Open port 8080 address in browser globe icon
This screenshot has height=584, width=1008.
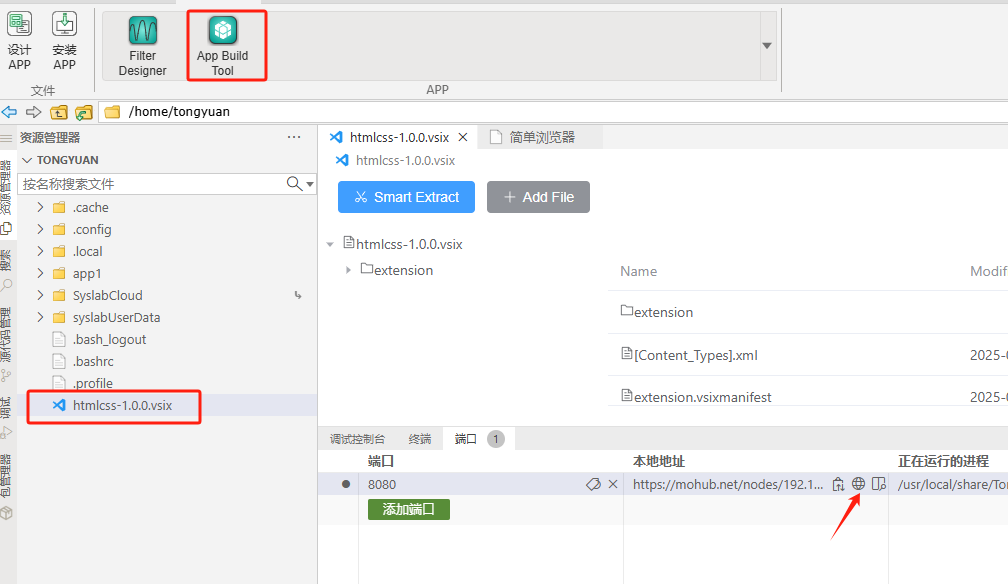coord(858,484)
